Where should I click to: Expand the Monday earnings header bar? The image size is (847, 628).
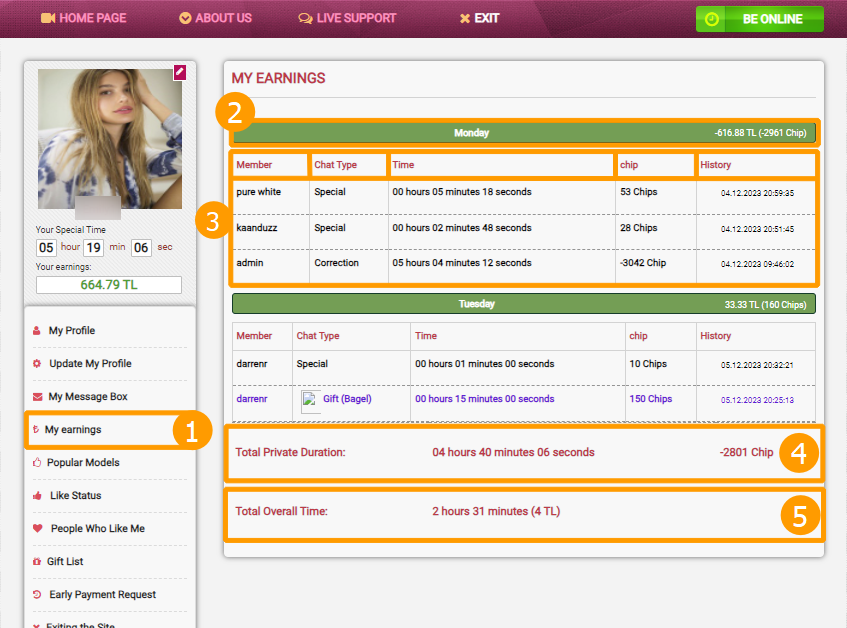pos(524,133)
